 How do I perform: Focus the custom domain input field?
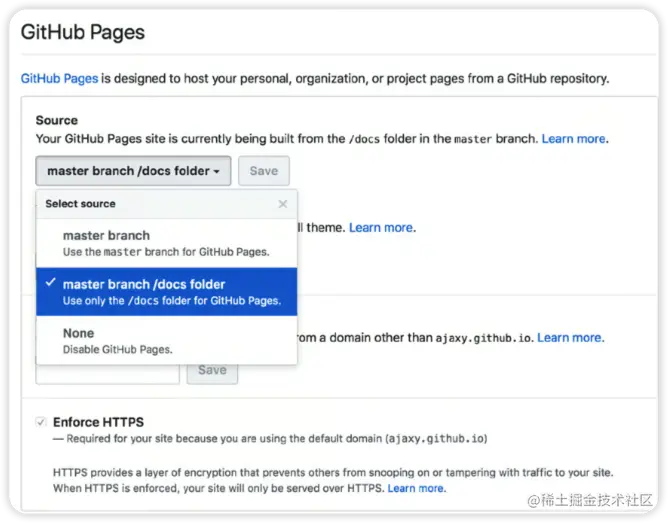108,374
